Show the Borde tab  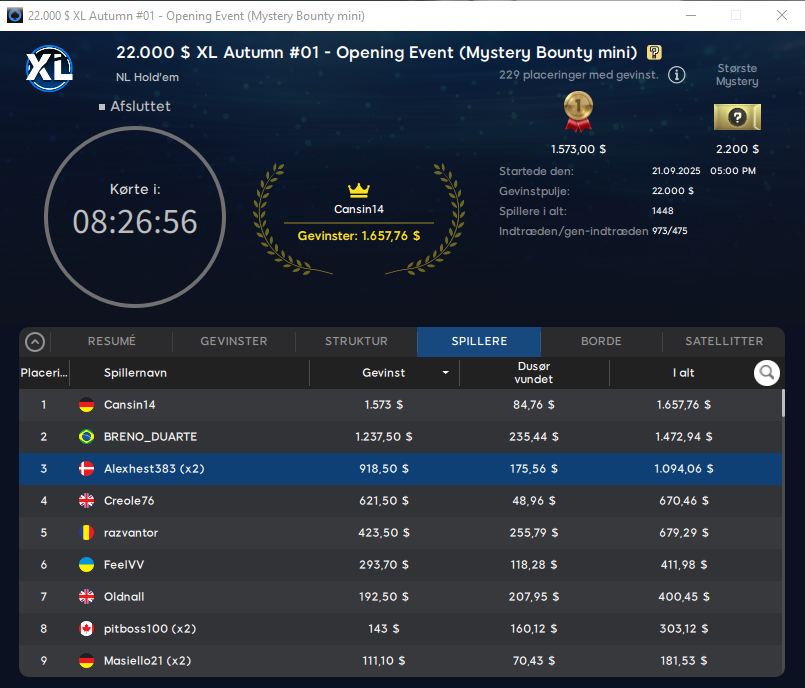coord(601,341)
